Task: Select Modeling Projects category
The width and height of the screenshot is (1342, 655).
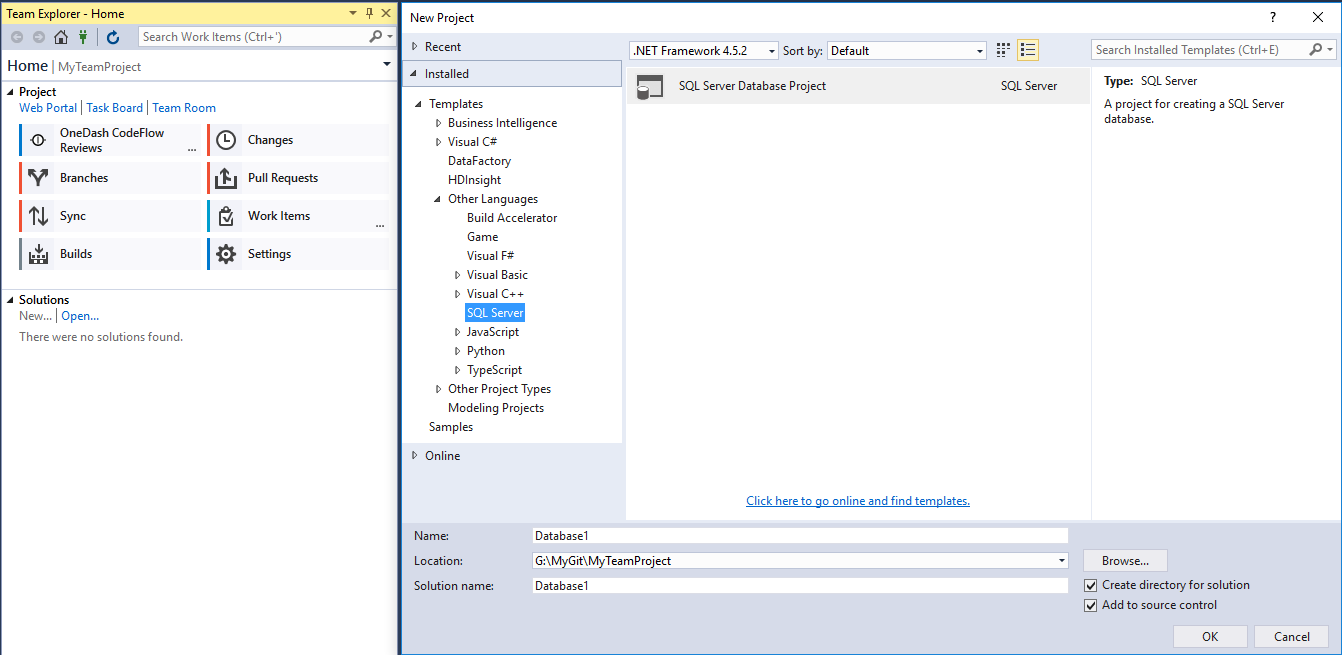Action: 496,408
